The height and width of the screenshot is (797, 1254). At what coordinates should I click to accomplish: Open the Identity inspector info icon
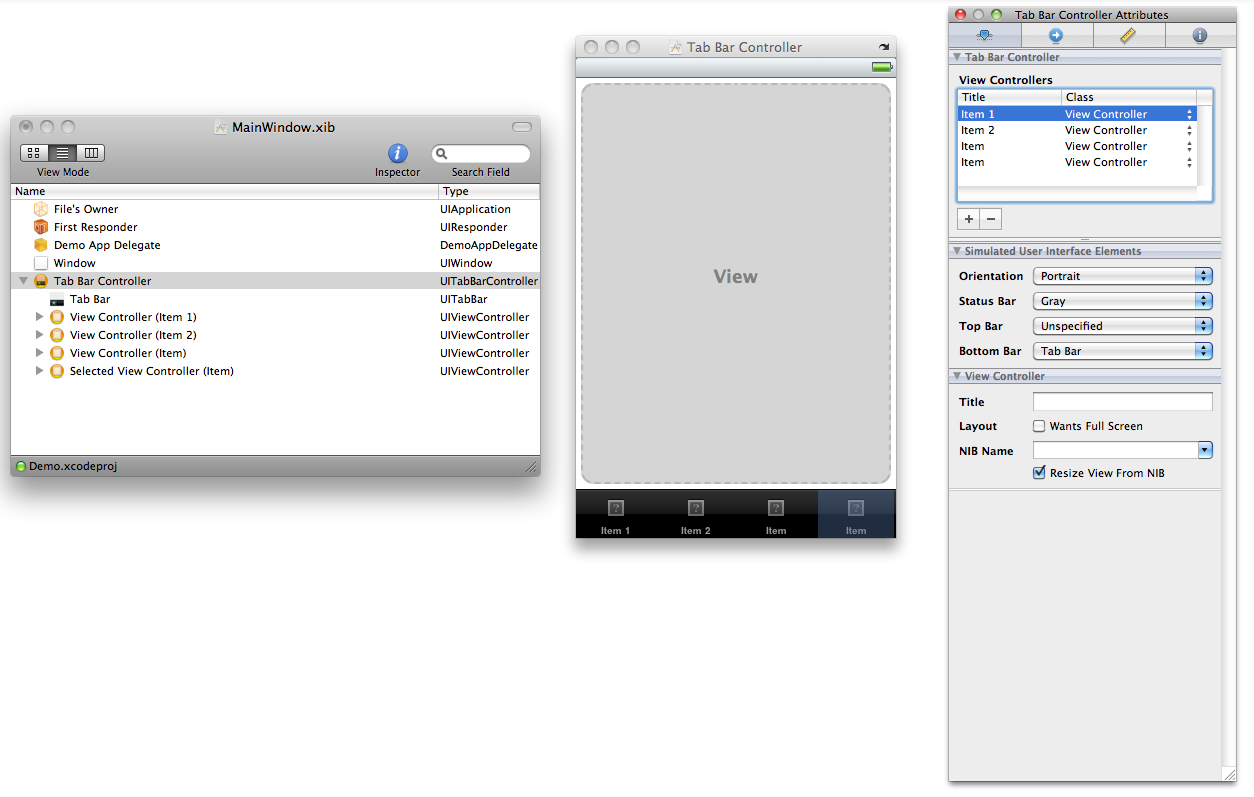pos(1198,35)
